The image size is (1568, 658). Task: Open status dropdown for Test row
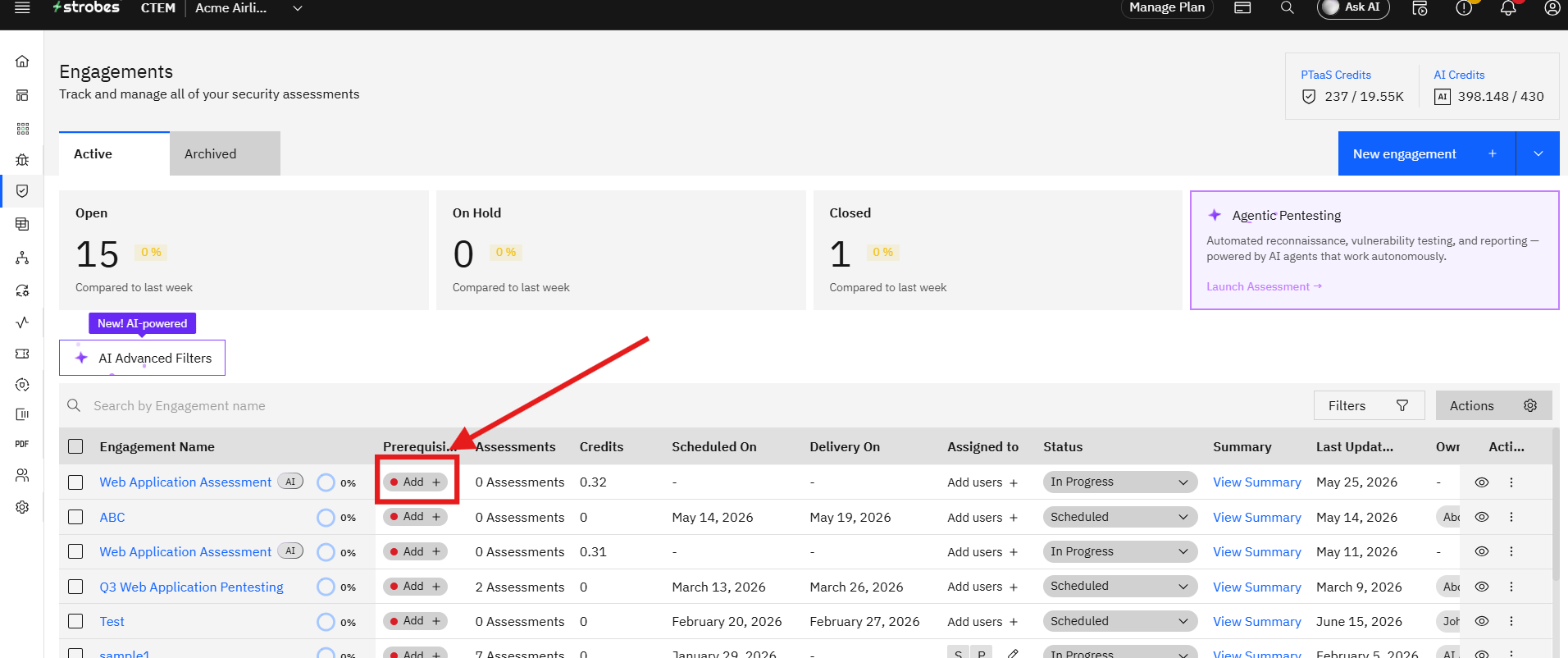(1119, 621)
